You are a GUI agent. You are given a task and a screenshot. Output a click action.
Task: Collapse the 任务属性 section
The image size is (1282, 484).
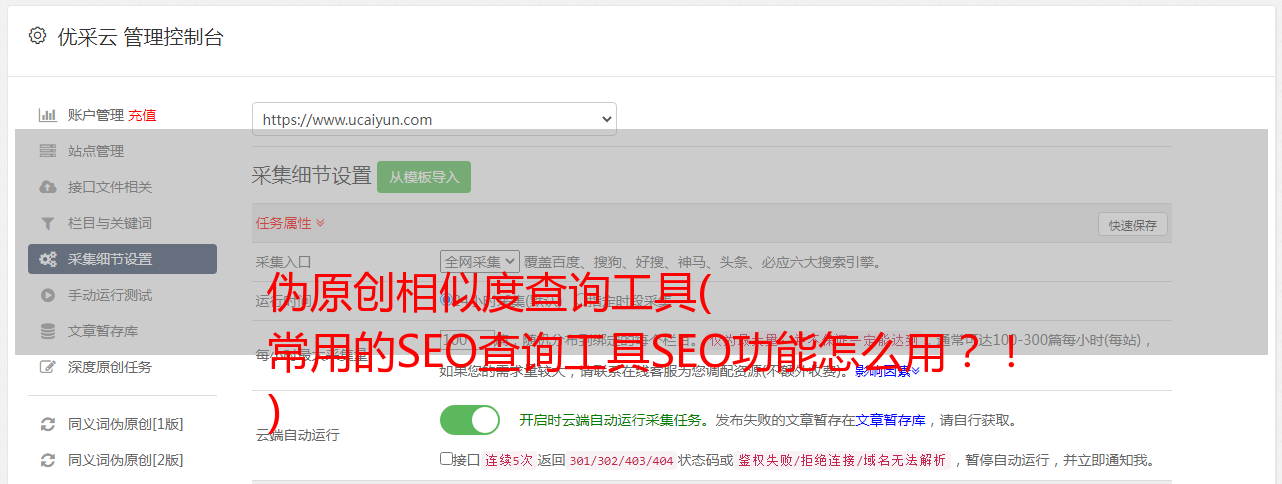290,223
